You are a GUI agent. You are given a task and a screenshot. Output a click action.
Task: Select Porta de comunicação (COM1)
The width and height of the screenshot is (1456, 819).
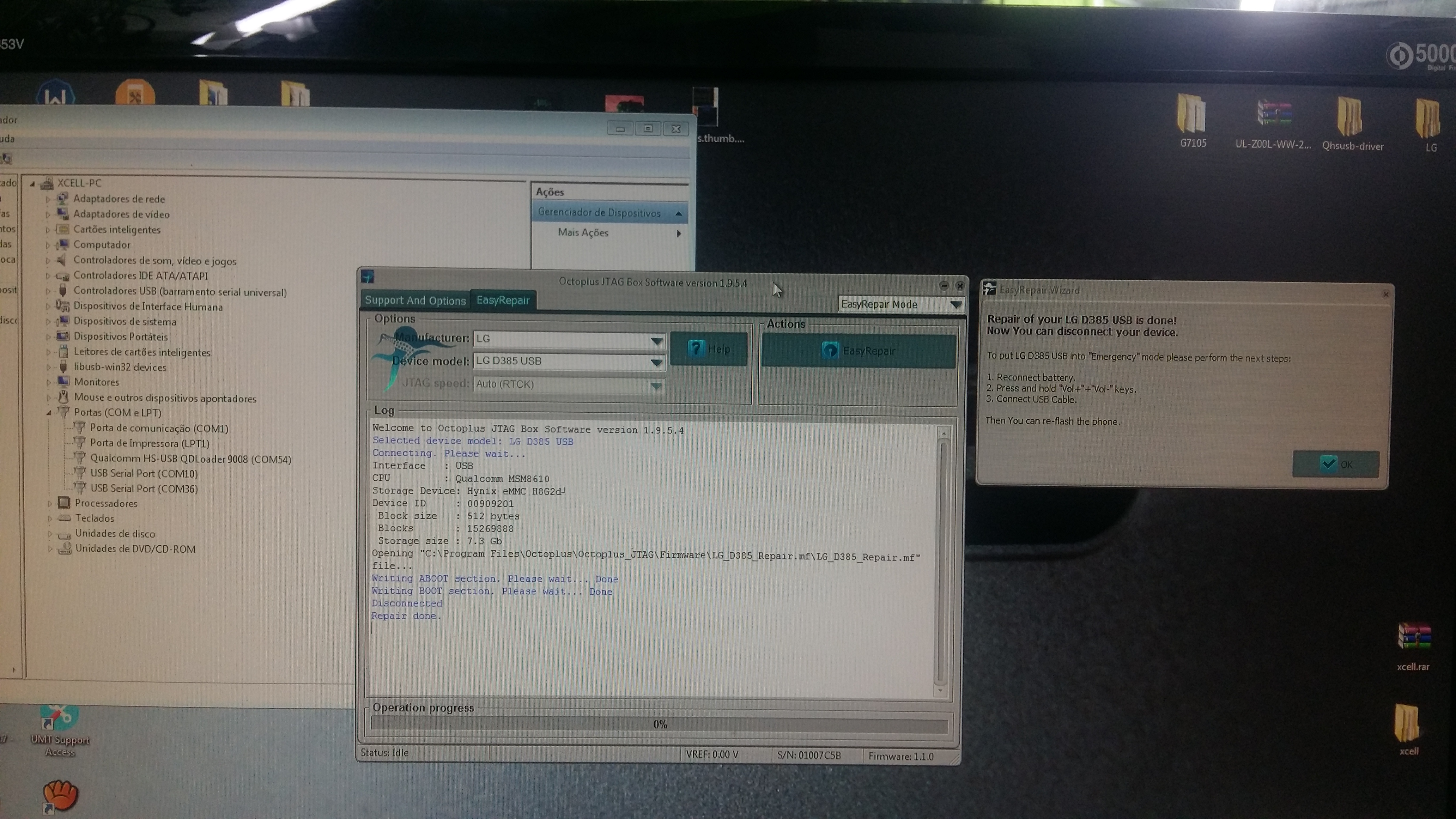(159, 429)
